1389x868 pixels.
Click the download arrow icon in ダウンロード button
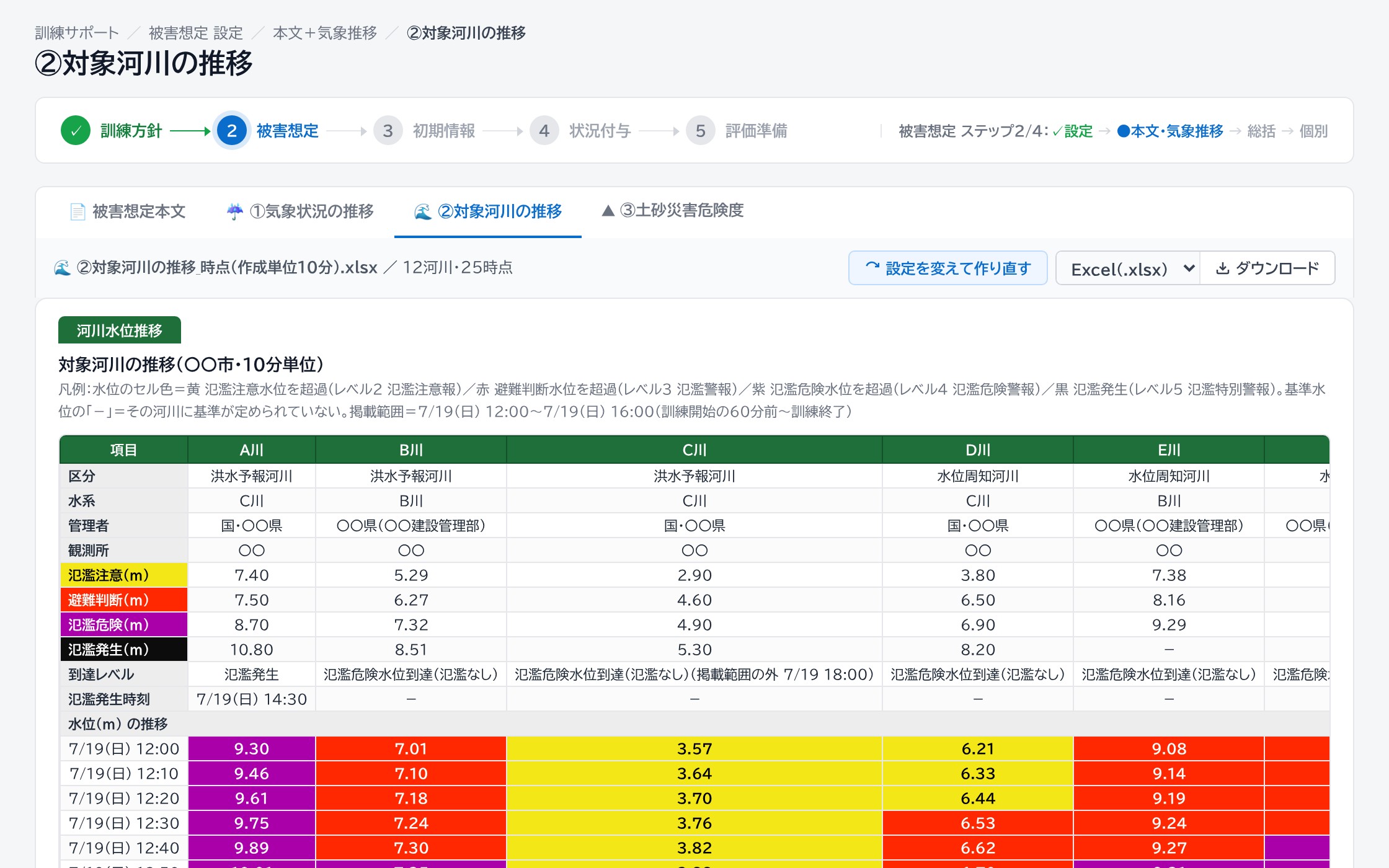point(1222,268)
